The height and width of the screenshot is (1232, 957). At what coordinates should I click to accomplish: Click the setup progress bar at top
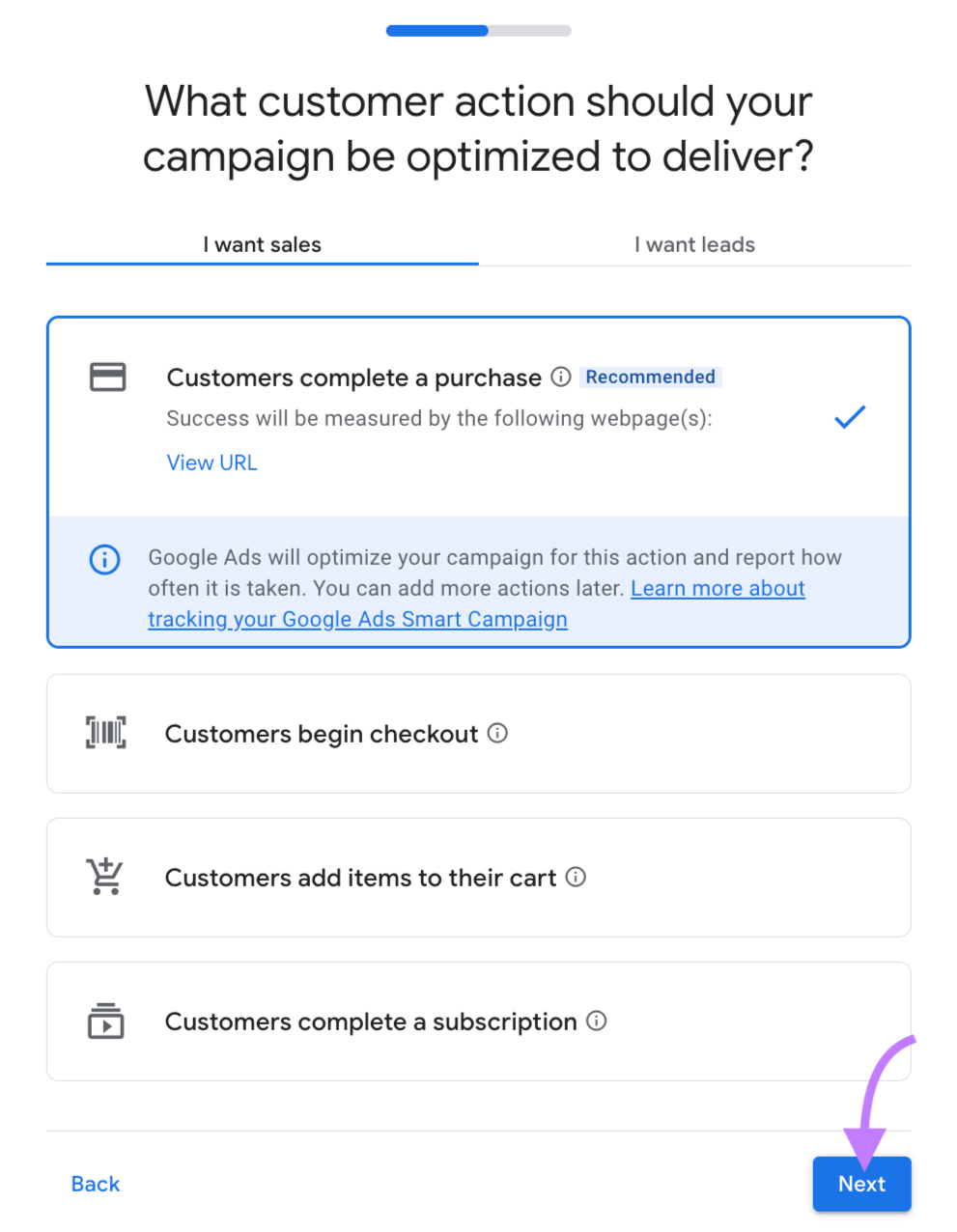pyautogui.click(x=478, y=30)
